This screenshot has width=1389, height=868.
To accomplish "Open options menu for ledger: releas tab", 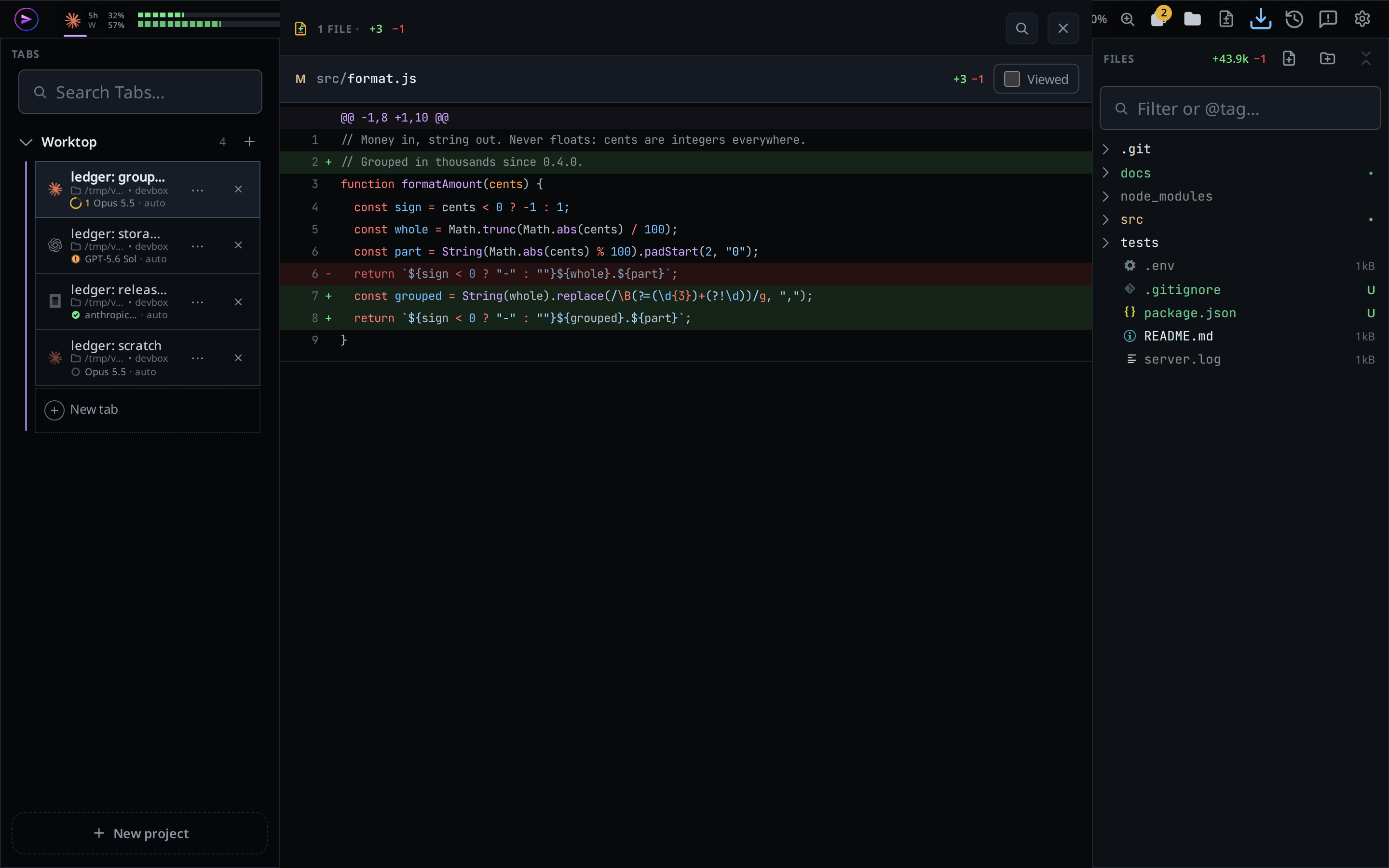I will (x=197, y=302).
